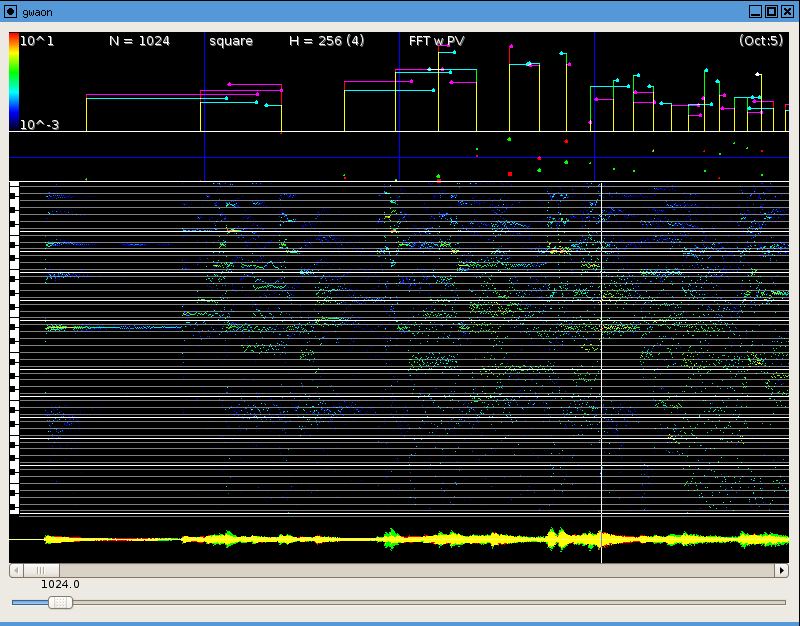Click the right arrow of horizontal scrollbar
This screenshot has width=800, height=626.
[x=782, y=570]
